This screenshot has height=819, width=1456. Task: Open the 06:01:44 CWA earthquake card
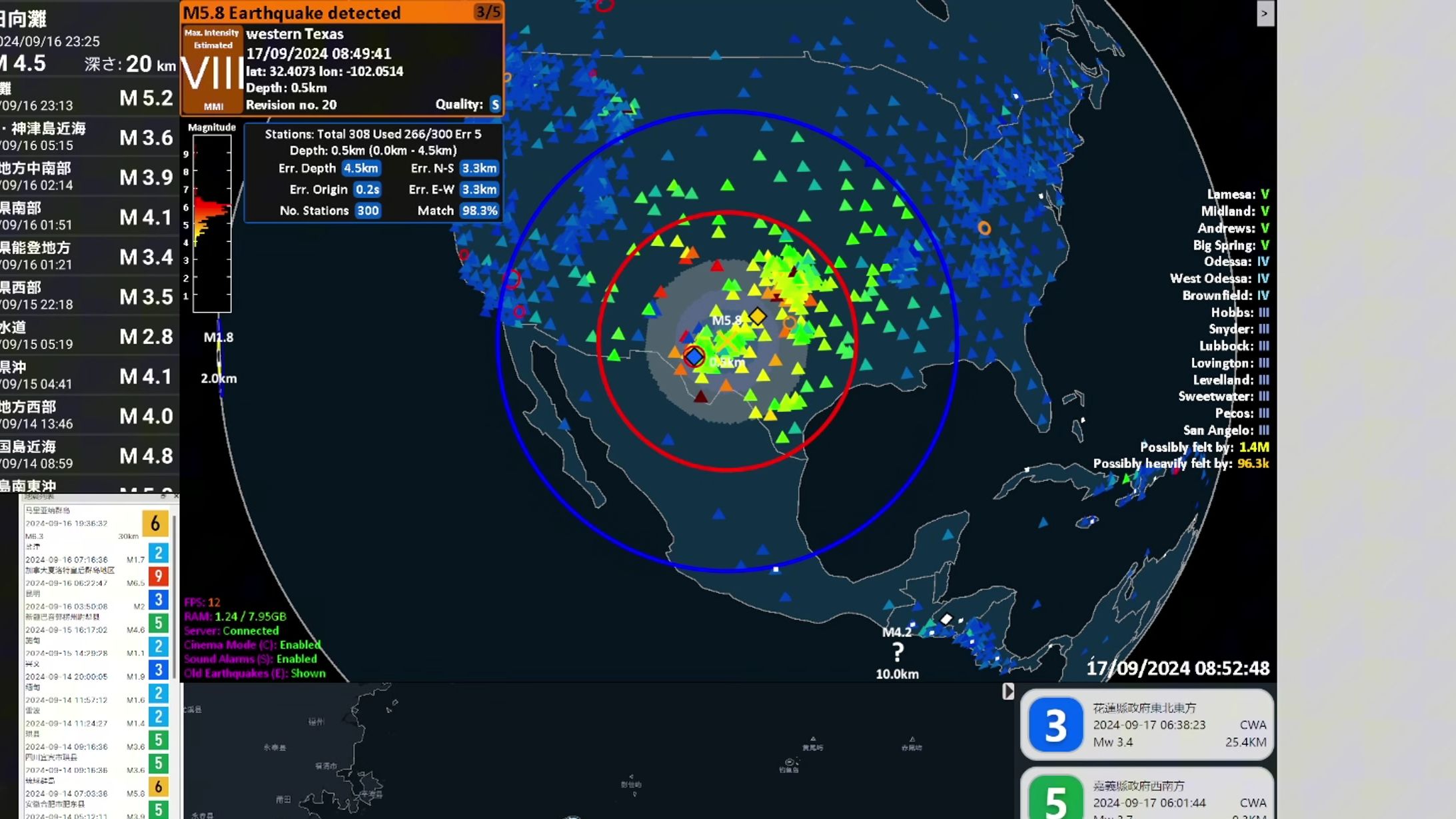click(1147, 794)
